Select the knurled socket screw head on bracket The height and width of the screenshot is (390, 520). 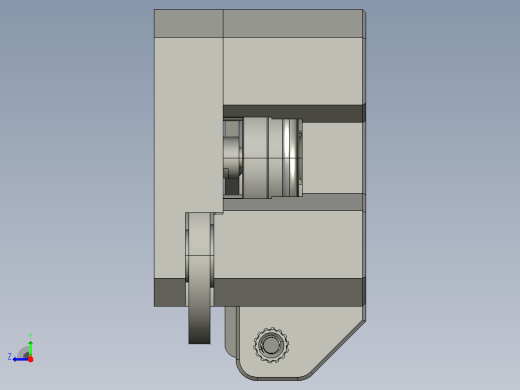pos(271,345)
